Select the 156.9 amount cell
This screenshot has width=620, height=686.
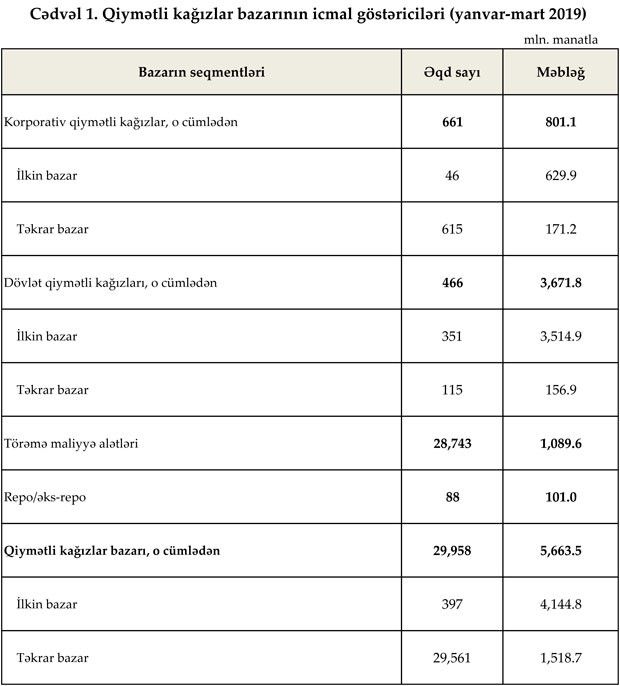560,390
